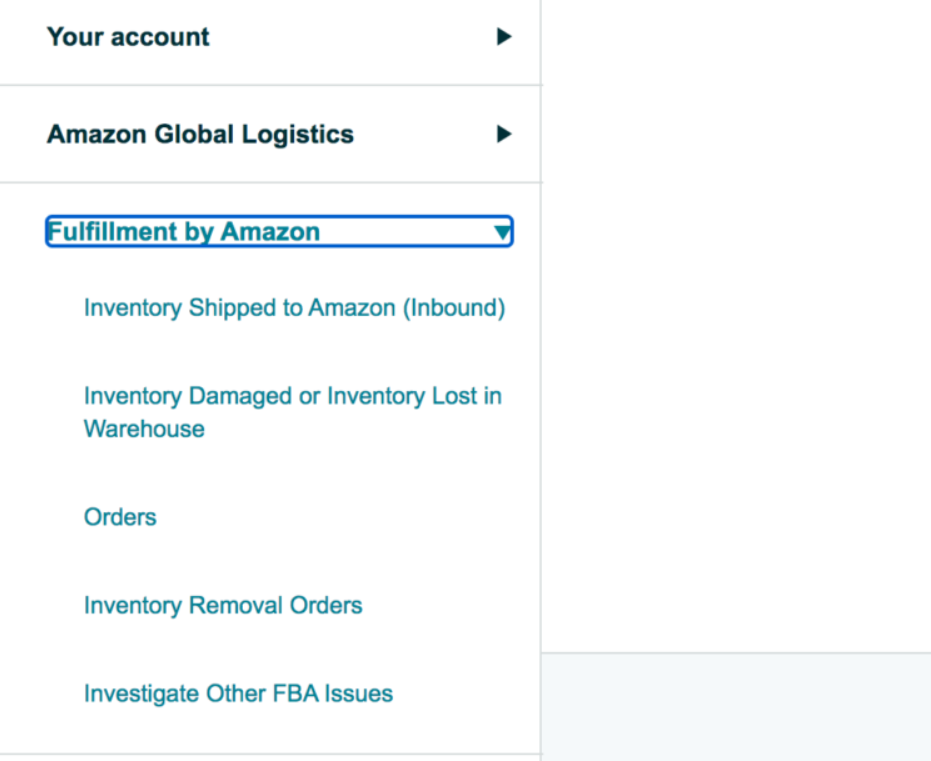
Task: Select Amazon Global Logistics menu entry
Action: [199, 134]
